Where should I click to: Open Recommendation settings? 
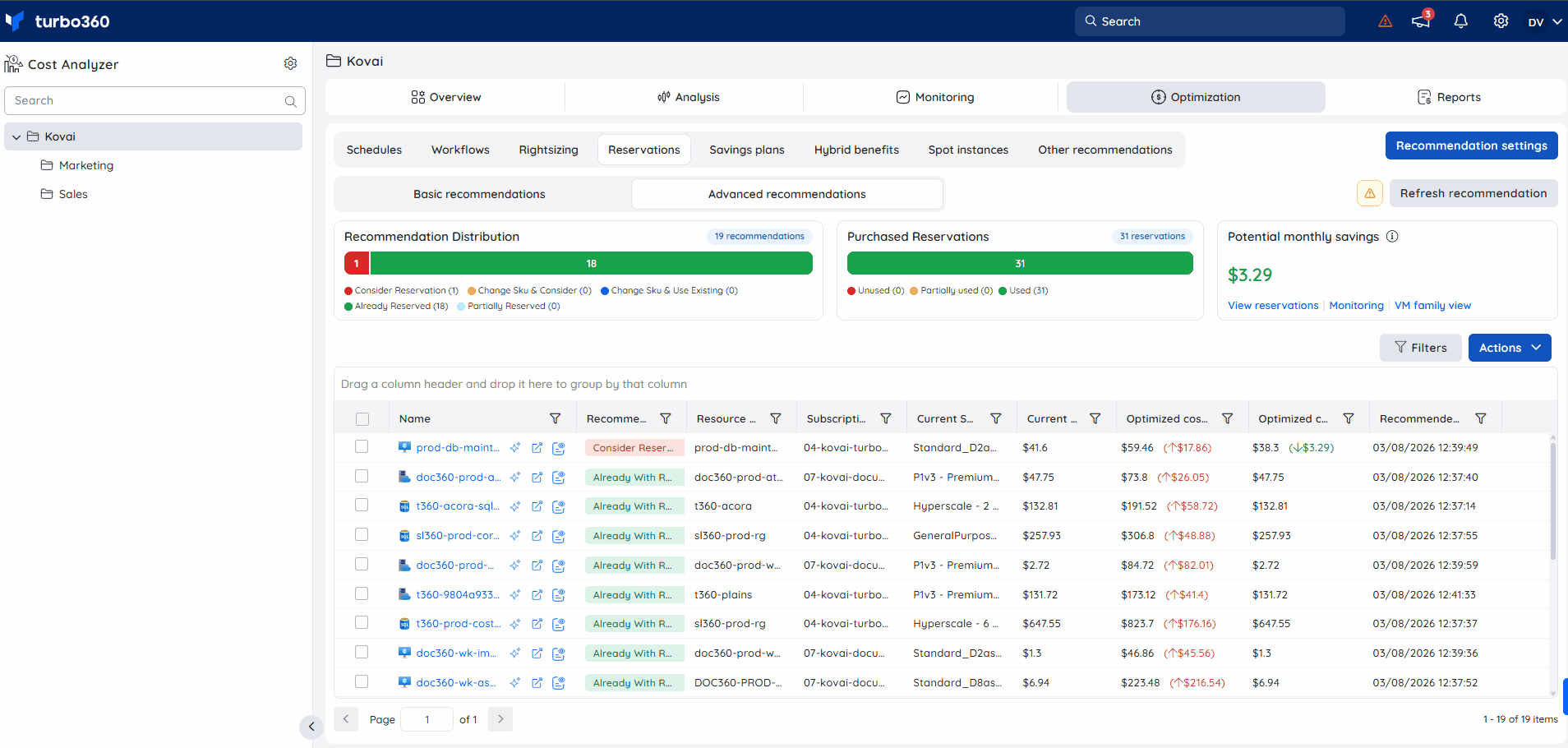pyautogui.click(x=1472, y=145)
